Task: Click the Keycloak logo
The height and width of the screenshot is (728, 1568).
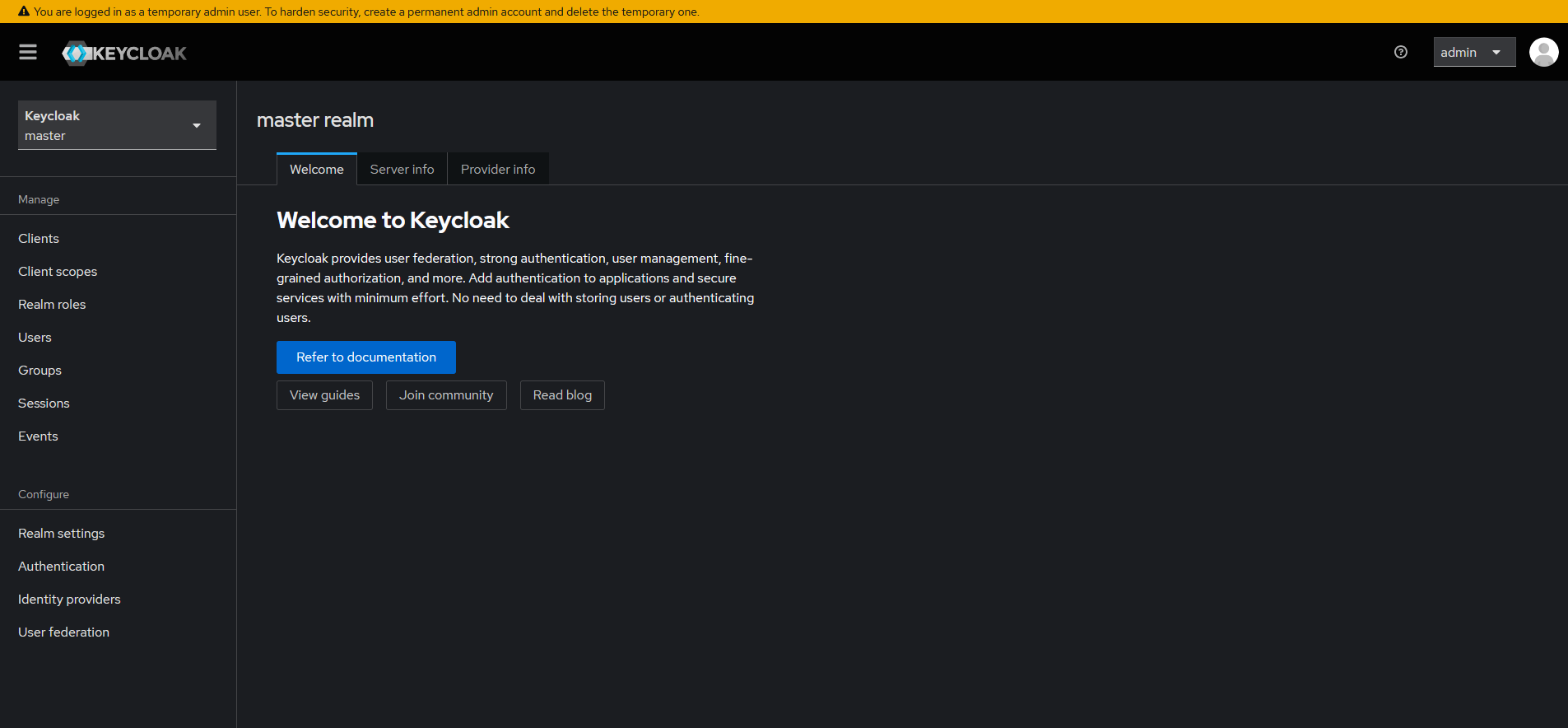Action: (124, 53)
